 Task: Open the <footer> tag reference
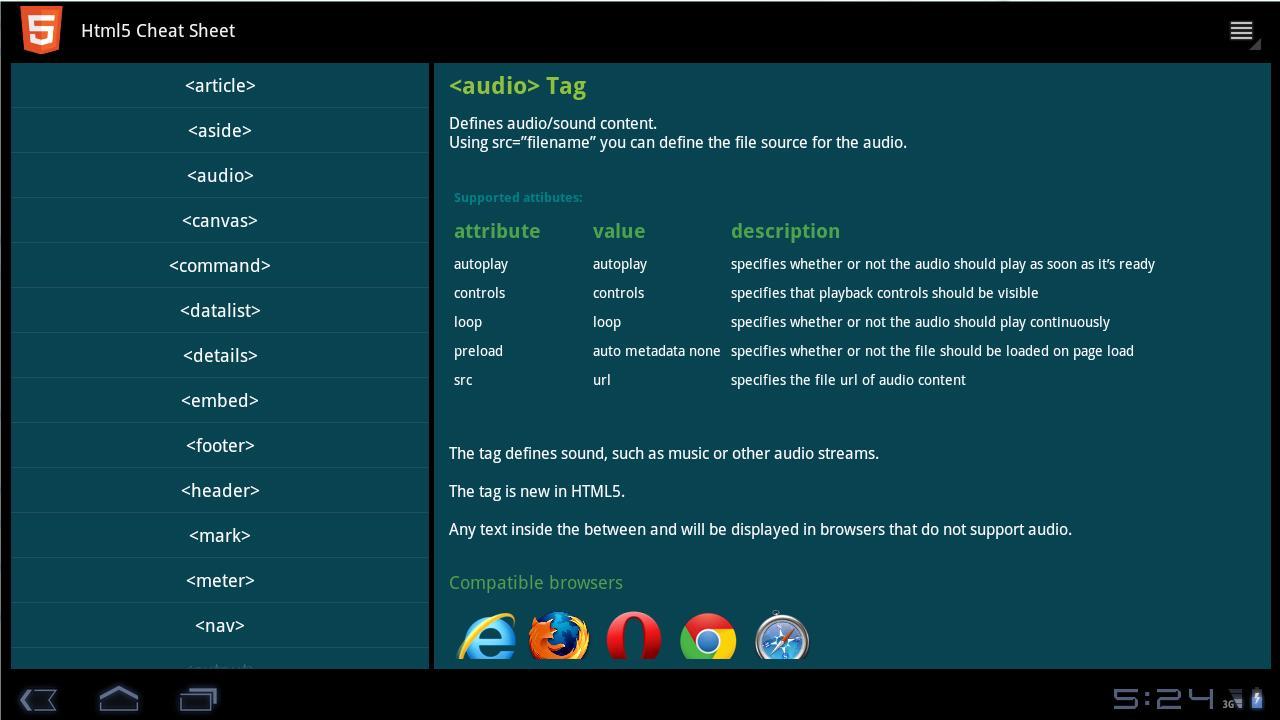coord(219,445)
